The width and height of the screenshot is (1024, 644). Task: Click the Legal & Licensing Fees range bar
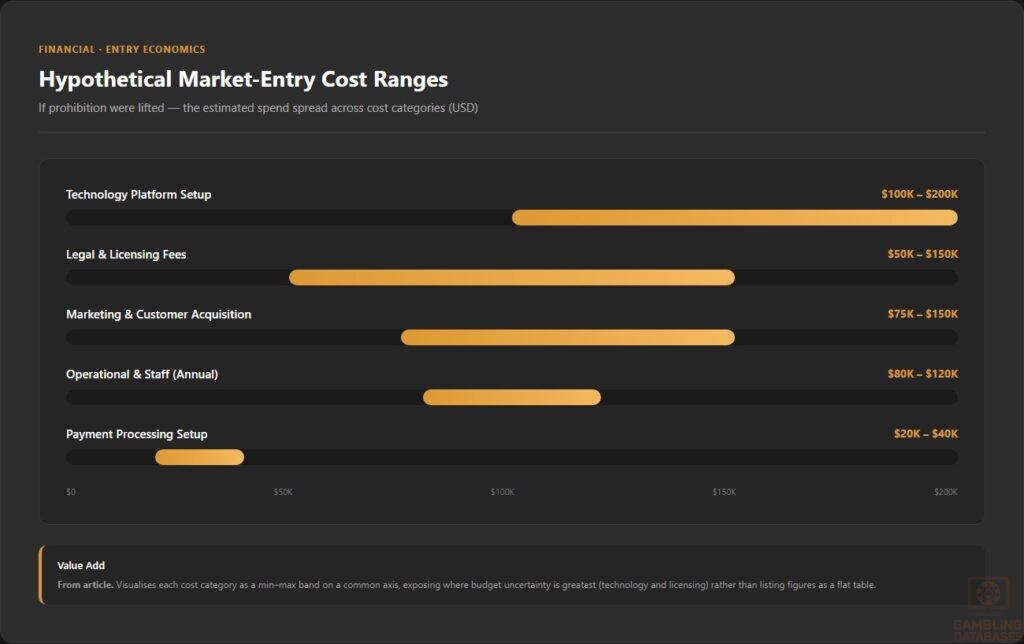click(x=512, y=278)
